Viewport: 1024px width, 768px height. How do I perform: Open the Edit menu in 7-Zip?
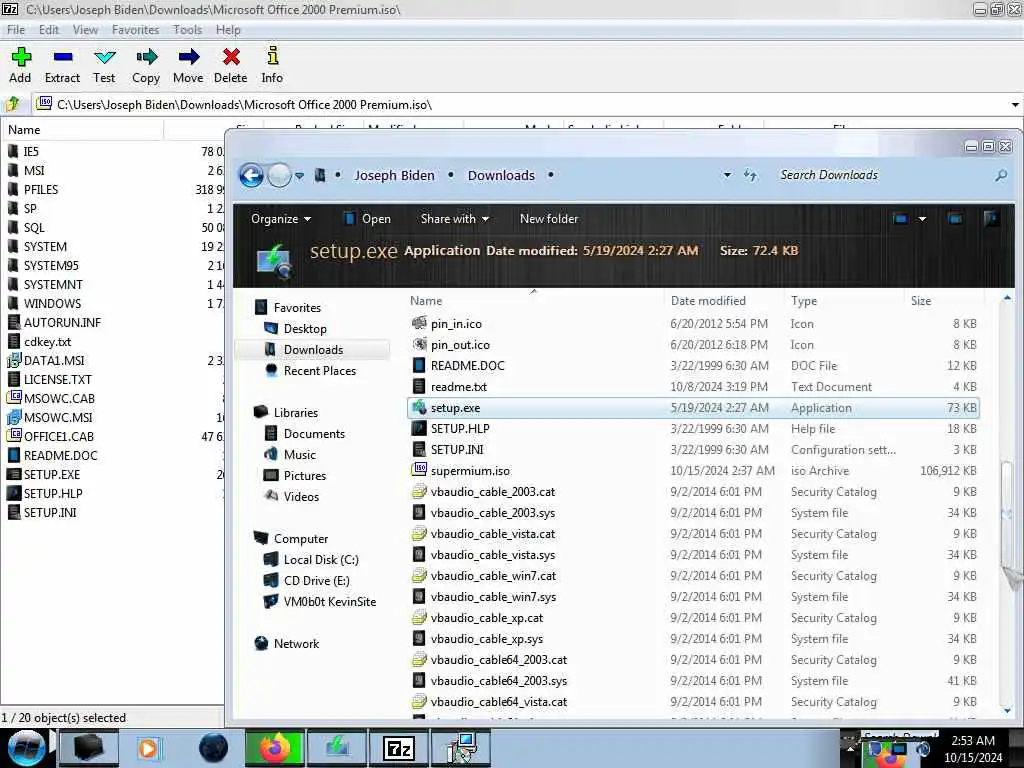click(x=49, y=29)
